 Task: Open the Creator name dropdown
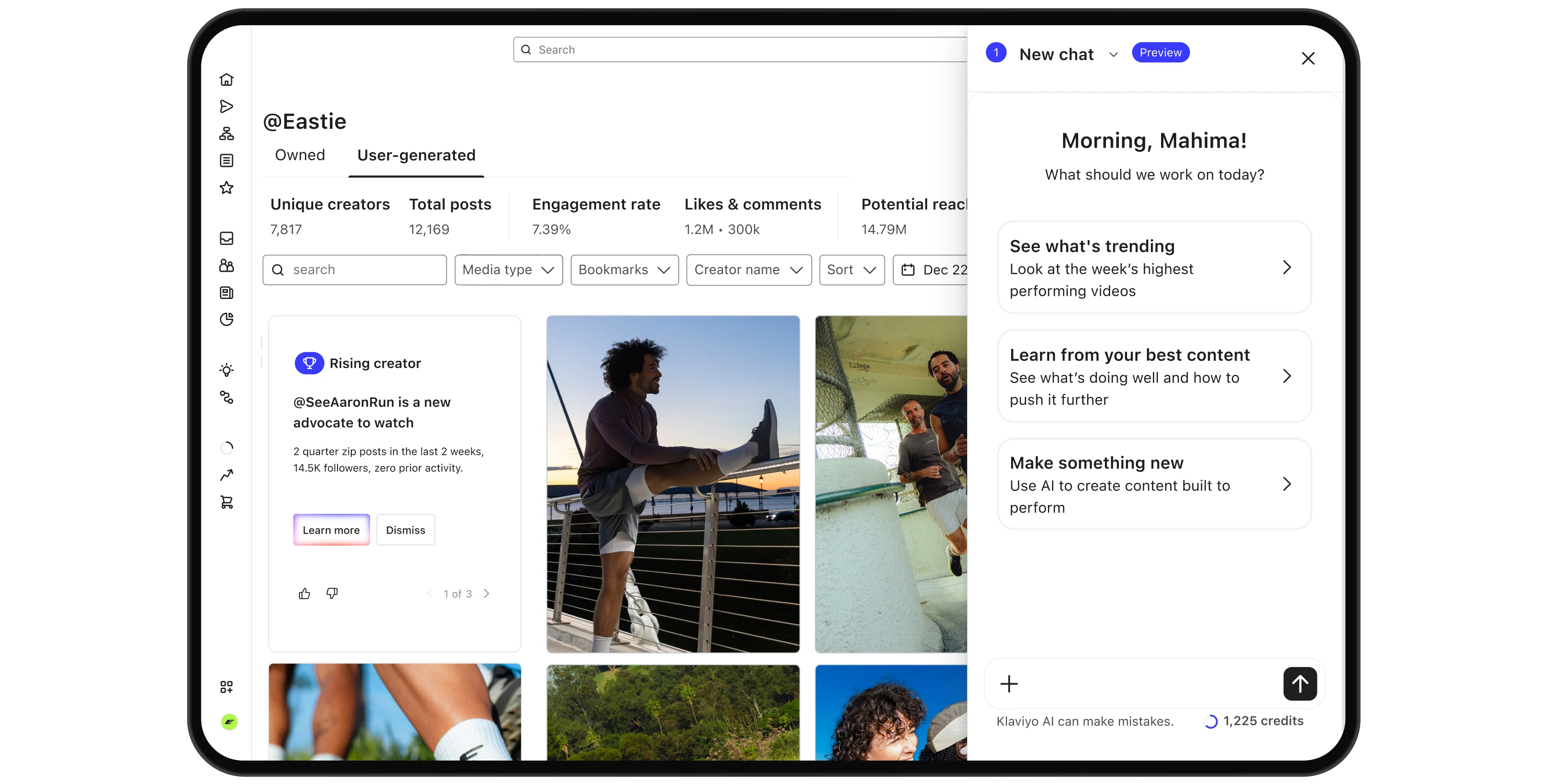[749, 269]
